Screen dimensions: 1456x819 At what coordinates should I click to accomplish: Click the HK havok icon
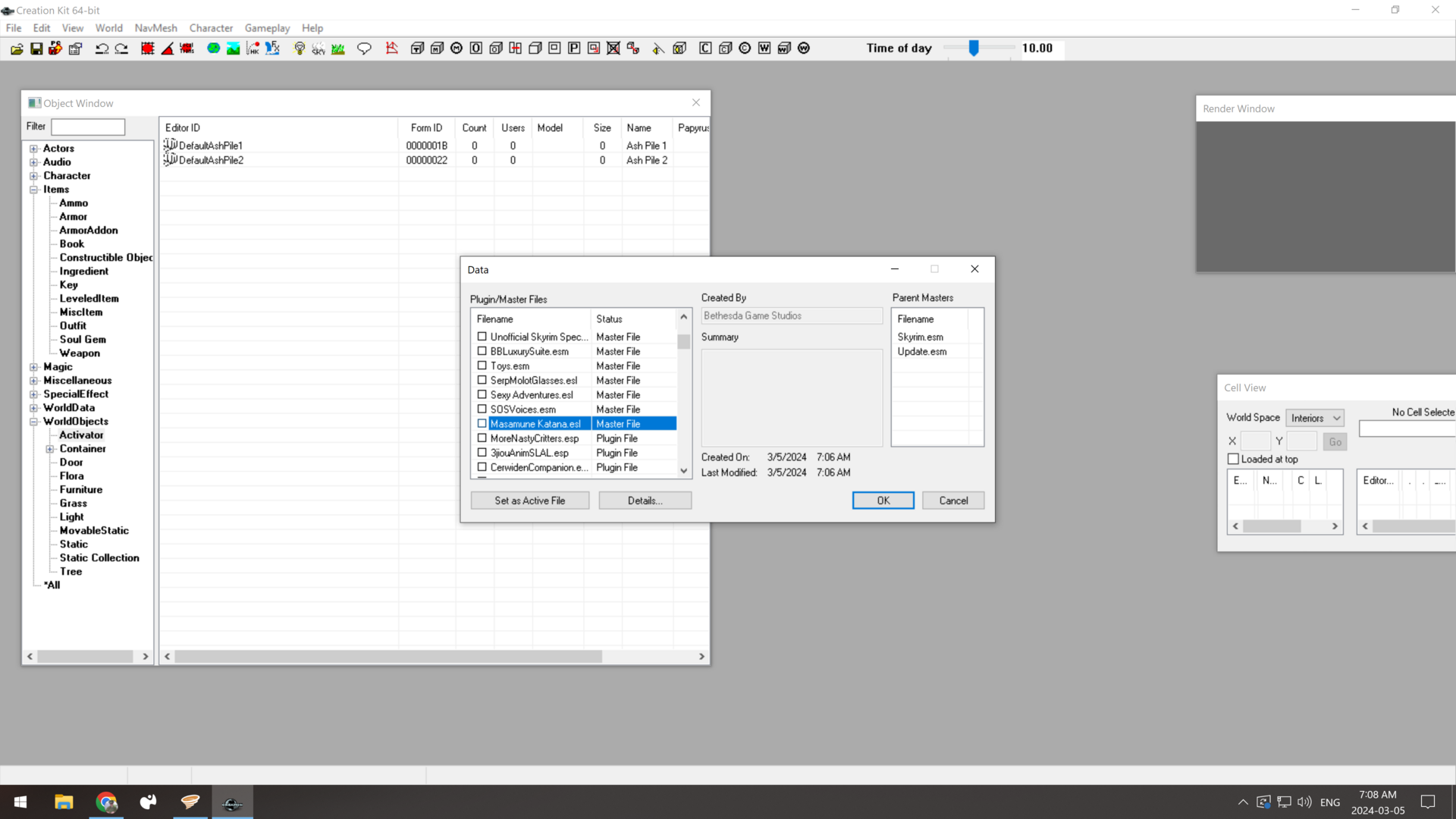pos(253,49)
